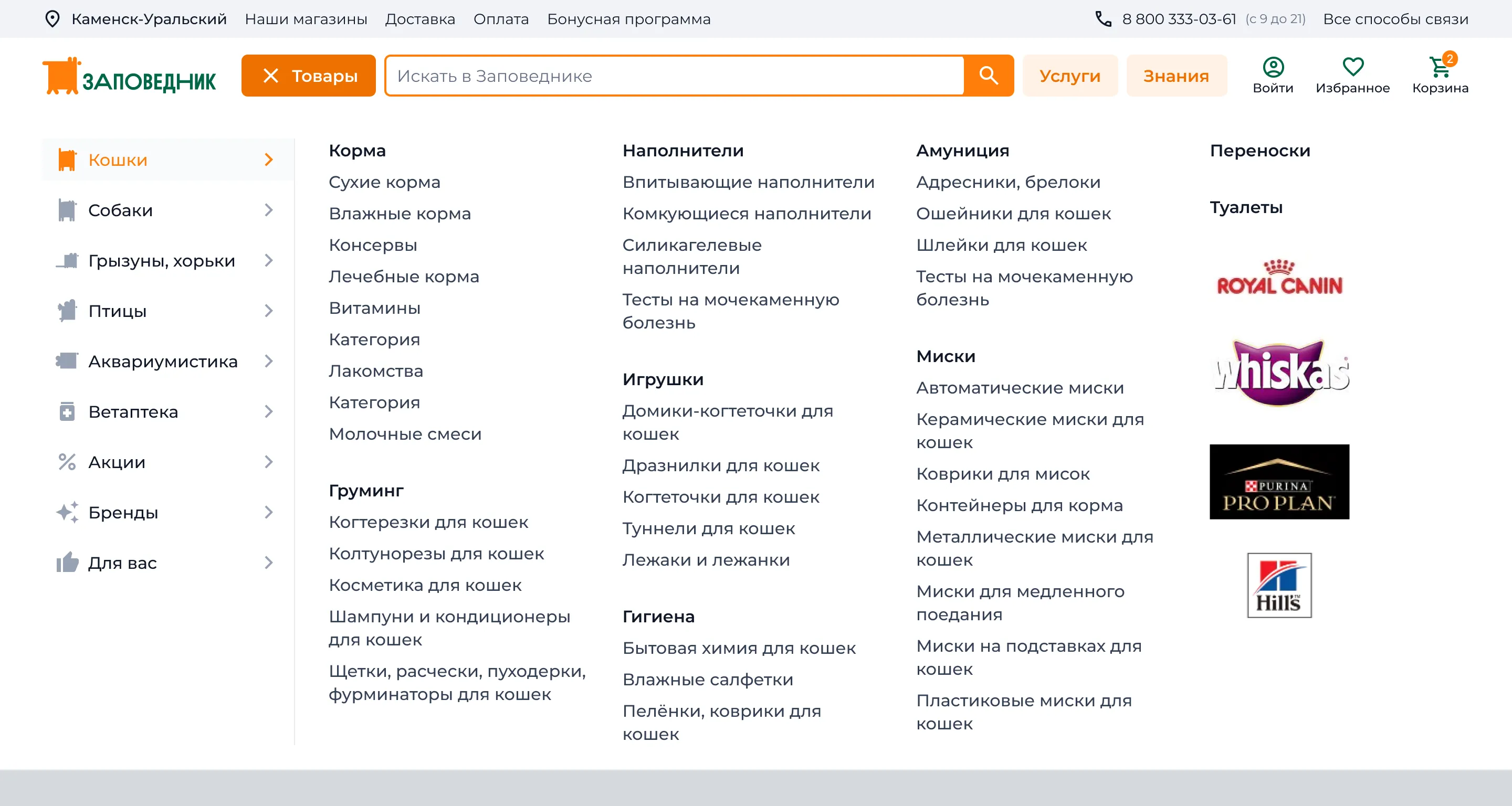Focus the Искать в Заповеднике search field

[x=675, y=76]
